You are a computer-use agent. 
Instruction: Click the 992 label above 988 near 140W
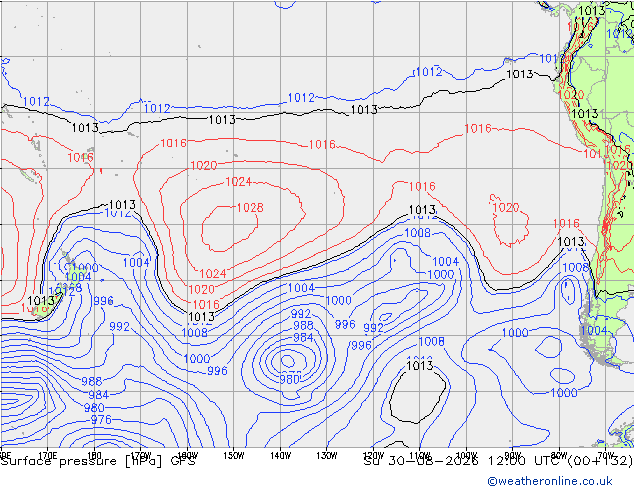click(x=301, y=314)
